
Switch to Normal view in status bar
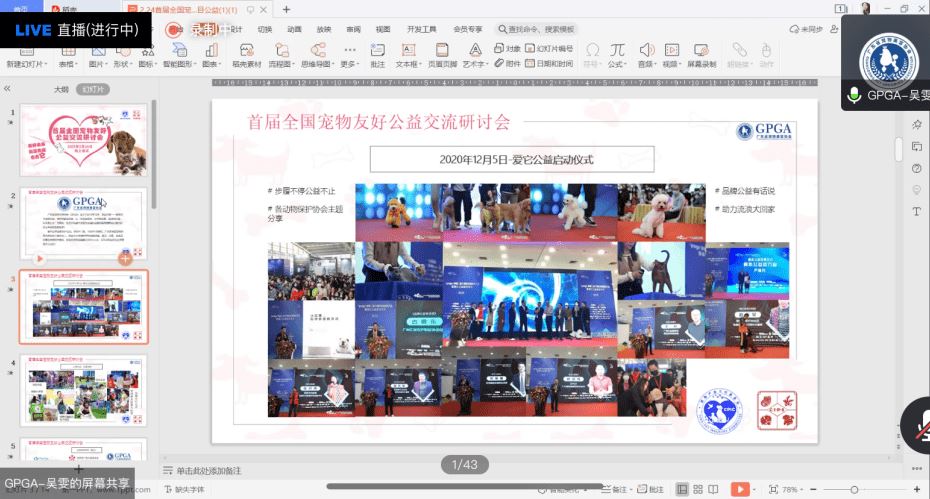pyautogui.click(x=682, y=489)
